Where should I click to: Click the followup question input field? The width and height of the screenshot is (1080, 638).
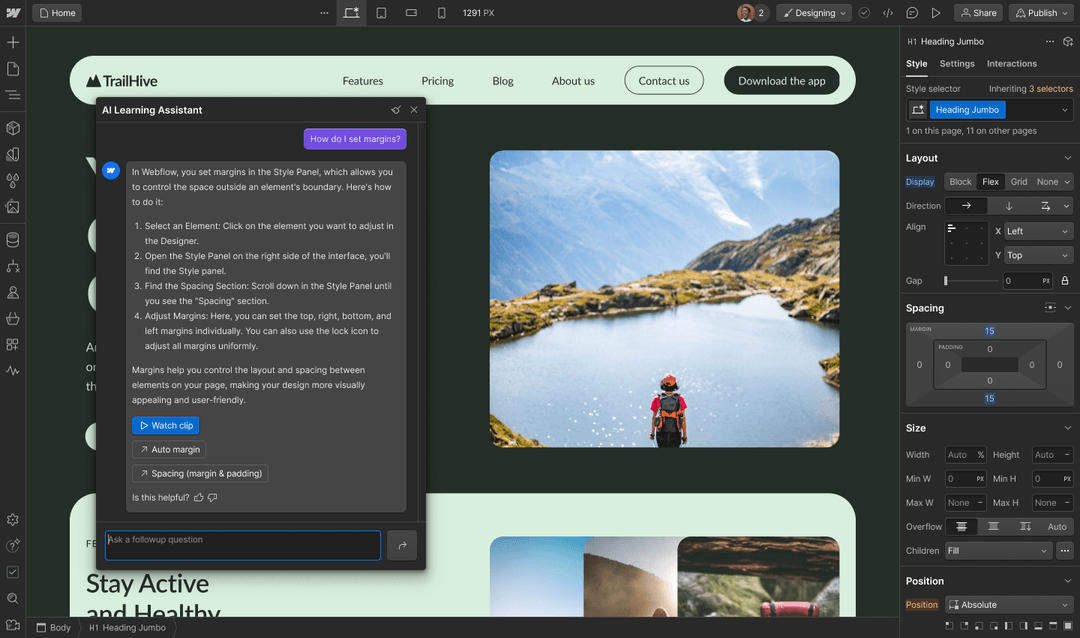tap(242, 545)
